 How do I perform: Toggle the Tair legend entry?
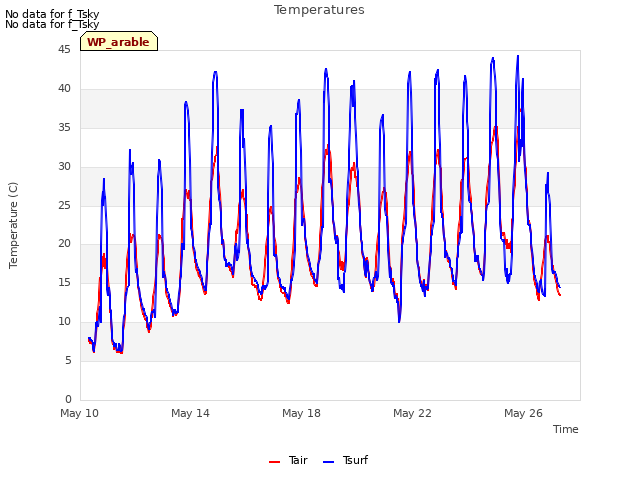288,460
